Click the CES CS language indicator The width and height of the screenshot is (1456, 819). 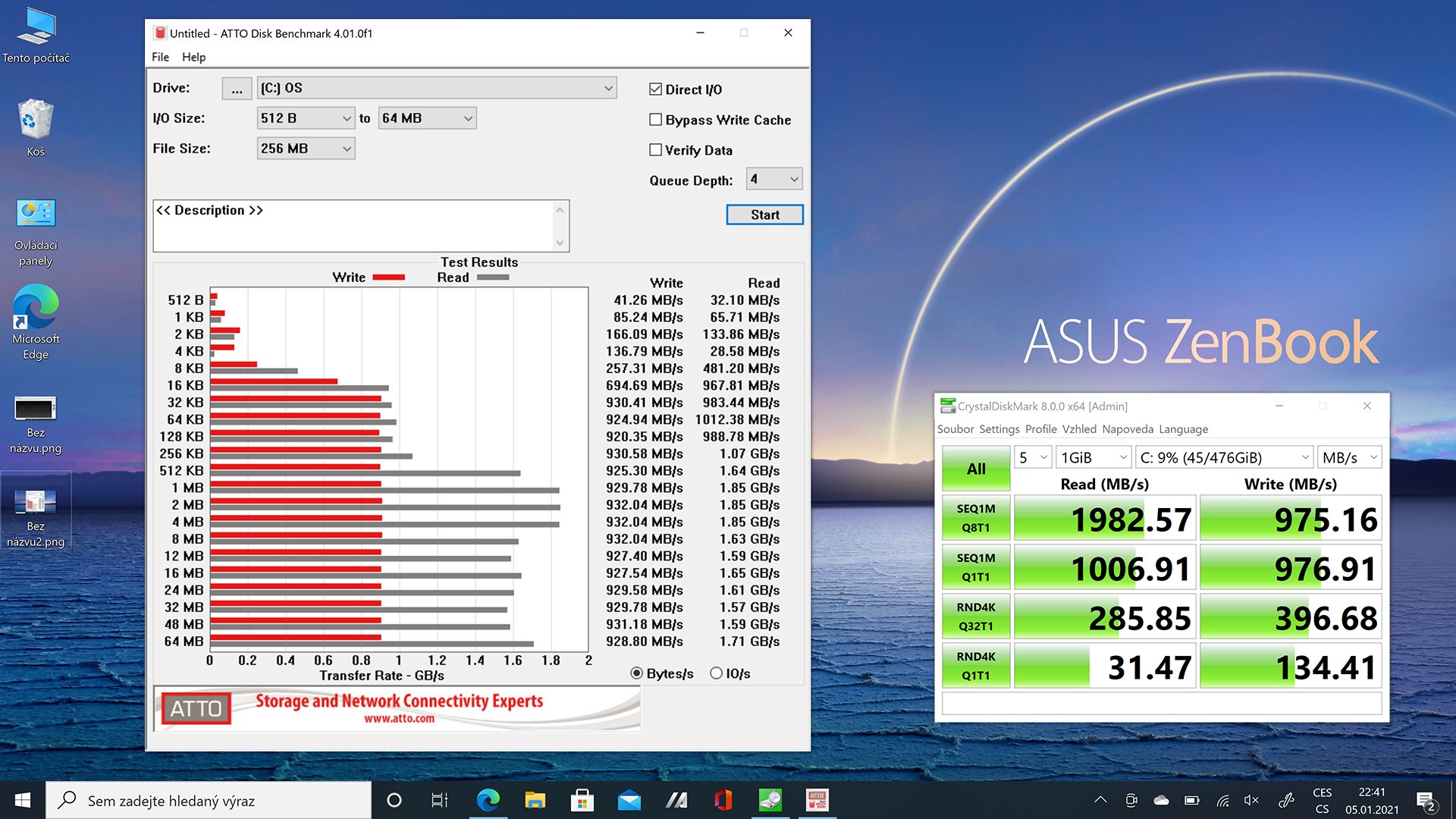[1322, 801]
